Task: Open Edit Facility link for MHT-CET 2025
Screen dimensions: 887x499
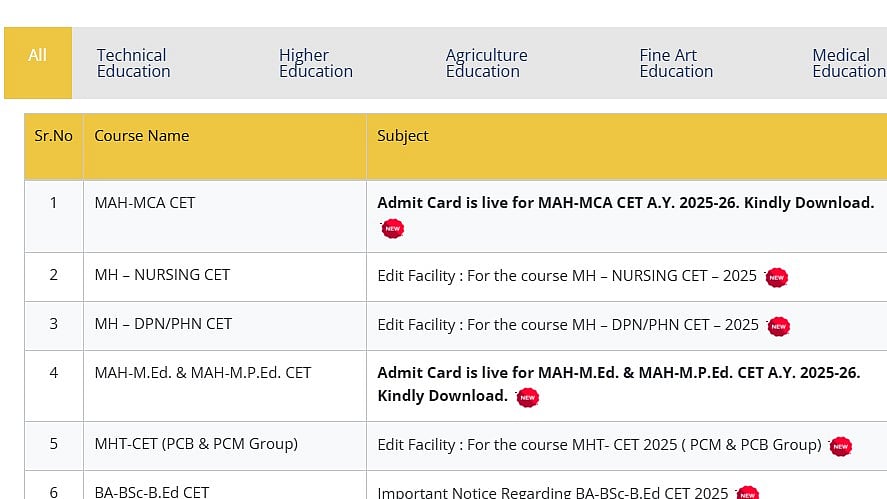Action: pos(599,445)
